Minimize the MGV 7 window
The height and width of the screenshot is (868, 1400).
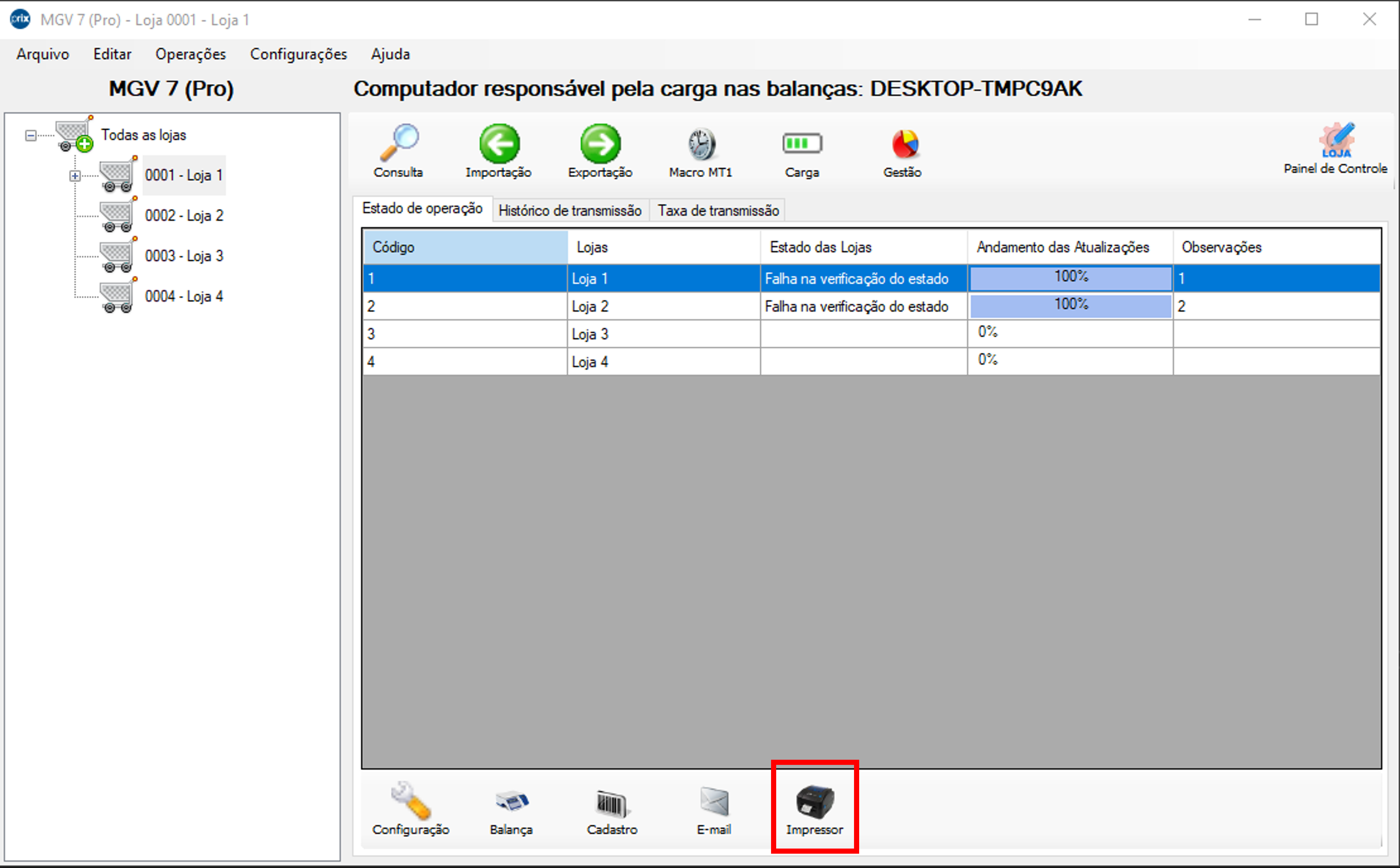pos(1255,19)
